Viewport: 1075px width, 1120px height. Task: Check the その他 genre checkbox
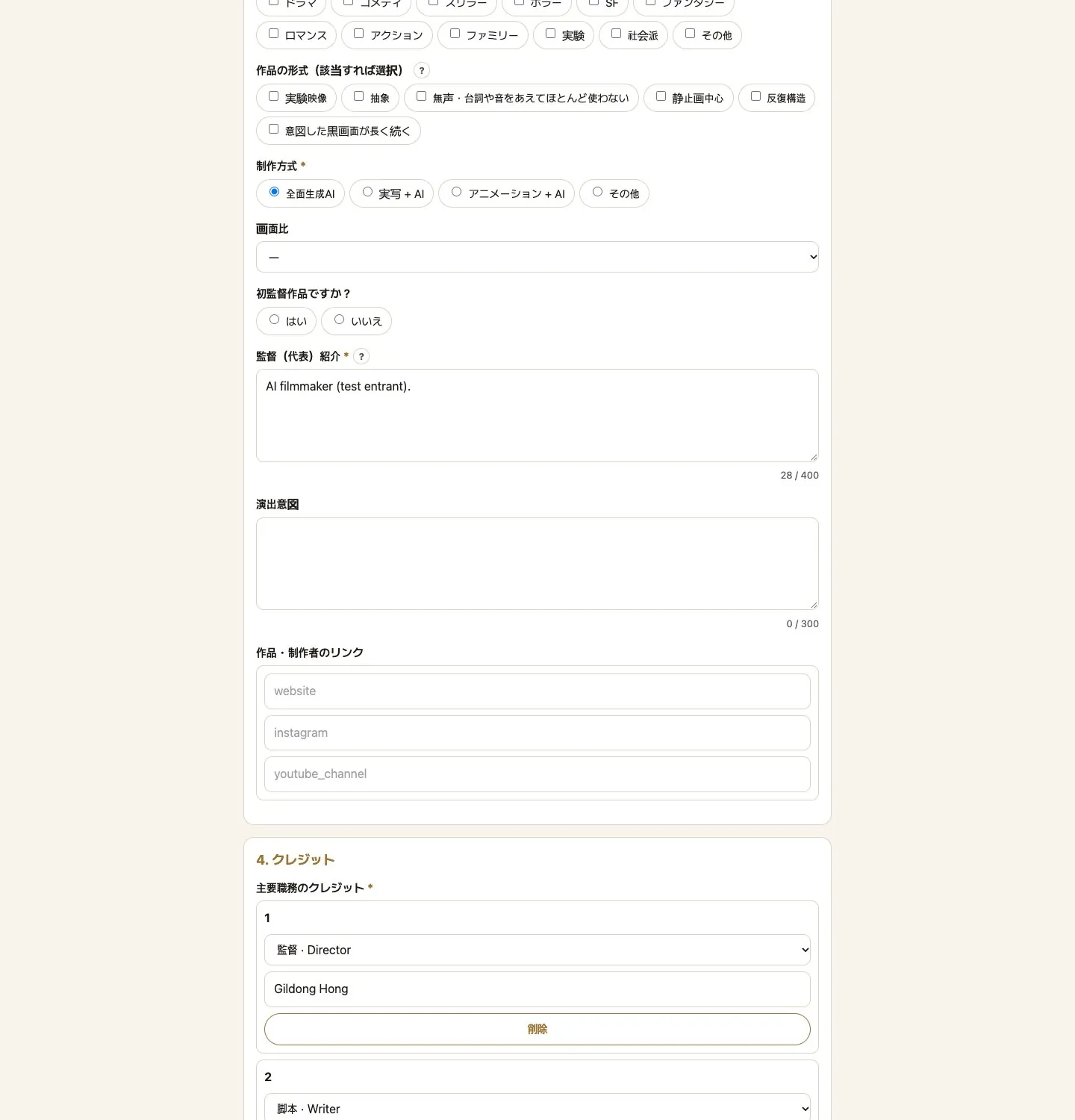pyautogui.click(x=691, y=34)
